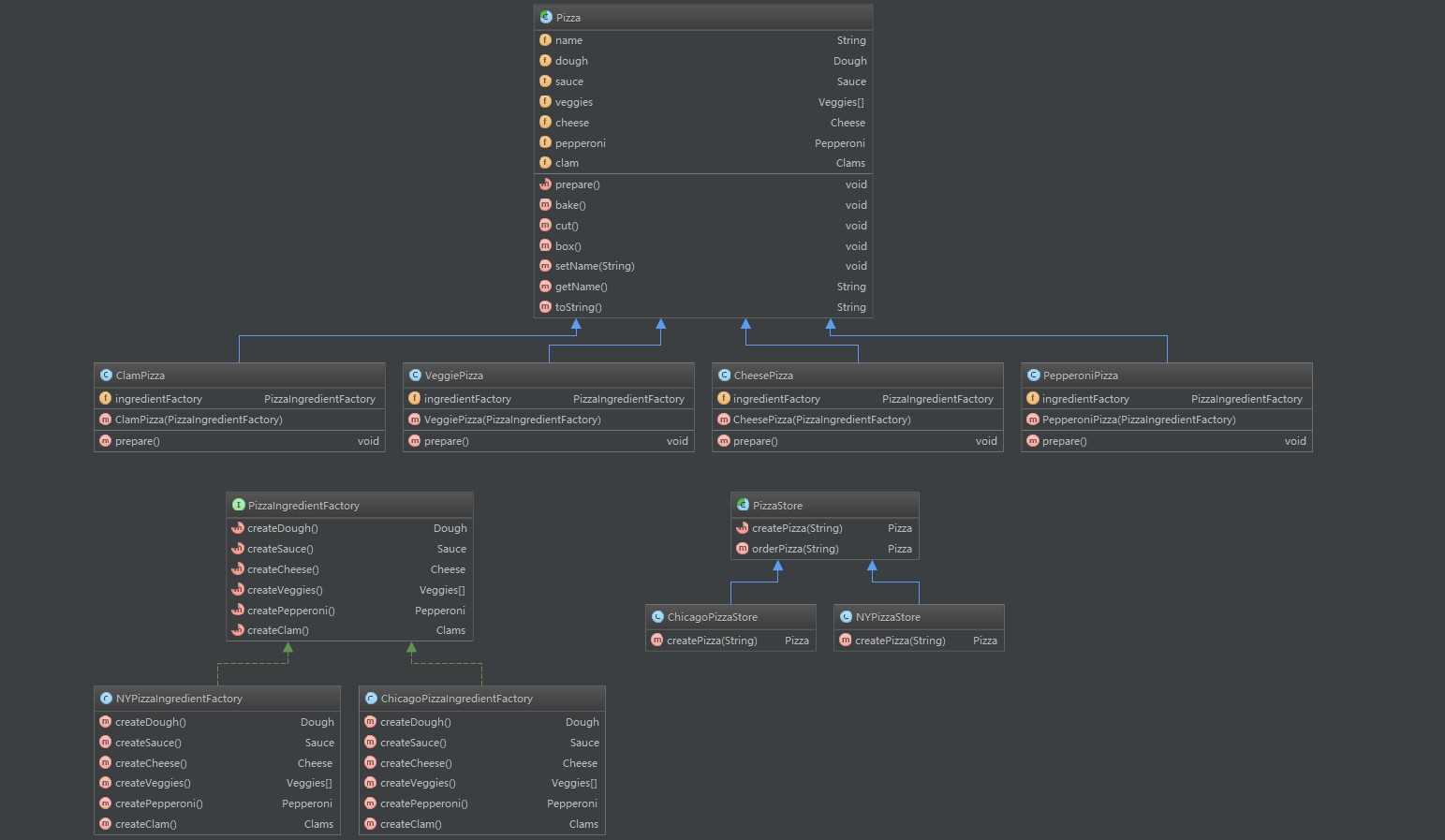Click the CheesePizza class icon
Viewport: 1445px width, 840px height.
(x=724, y=375)
